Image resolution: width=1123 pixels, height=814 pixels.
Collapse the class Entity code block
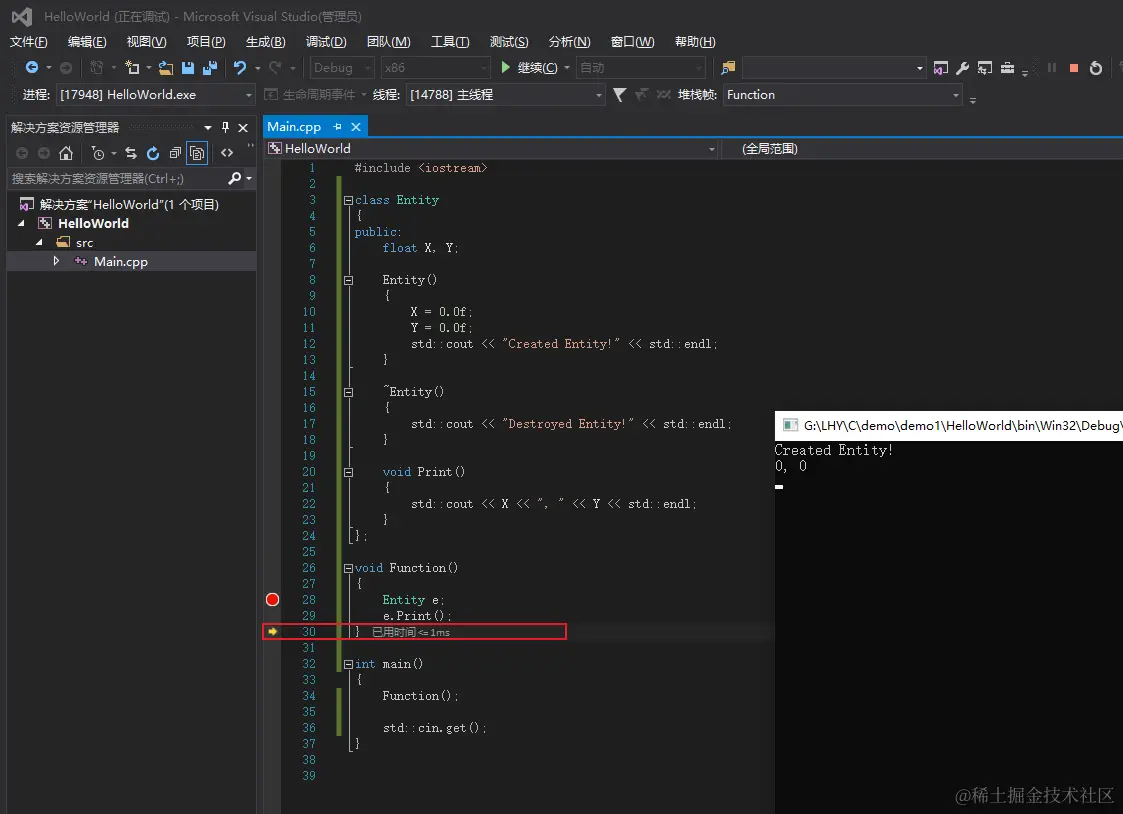tap(348, 200)
